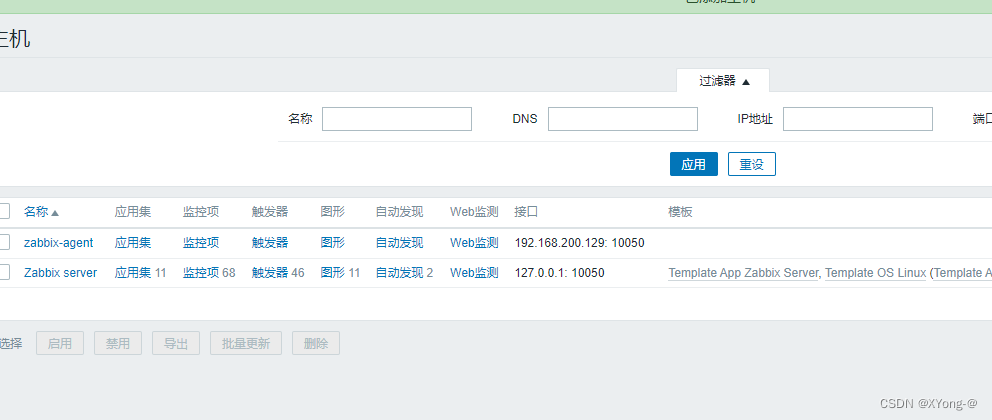992x420 pixels.
Task: Click the 图形 column header
Action: tap(333, 212)
